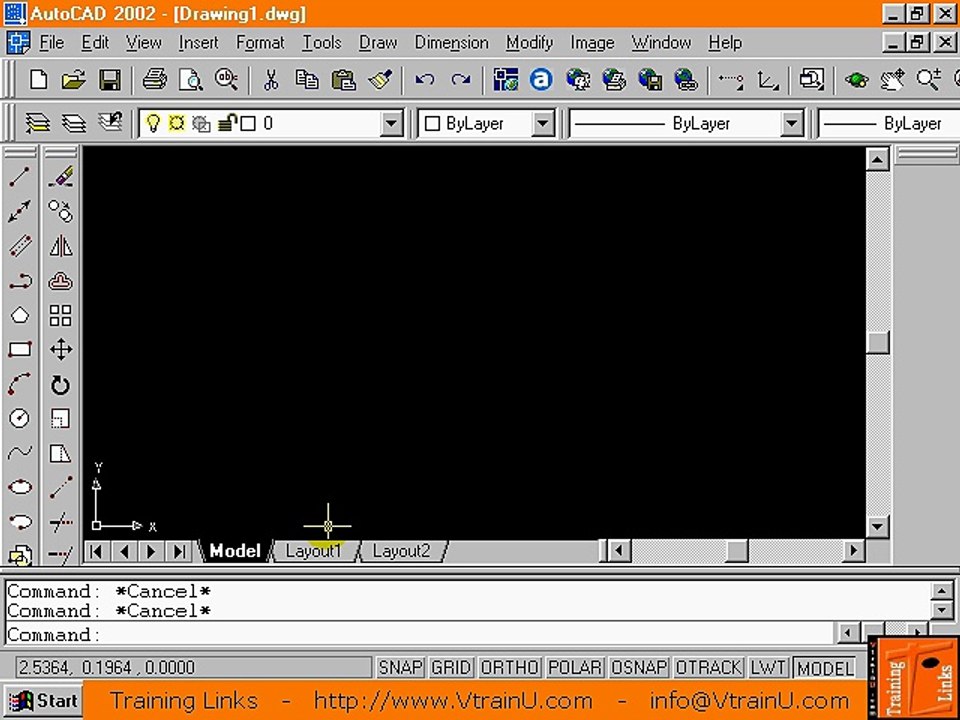Select the Spline tool
Viewport: 960px width, 720px height.
(x=20, y=453)
